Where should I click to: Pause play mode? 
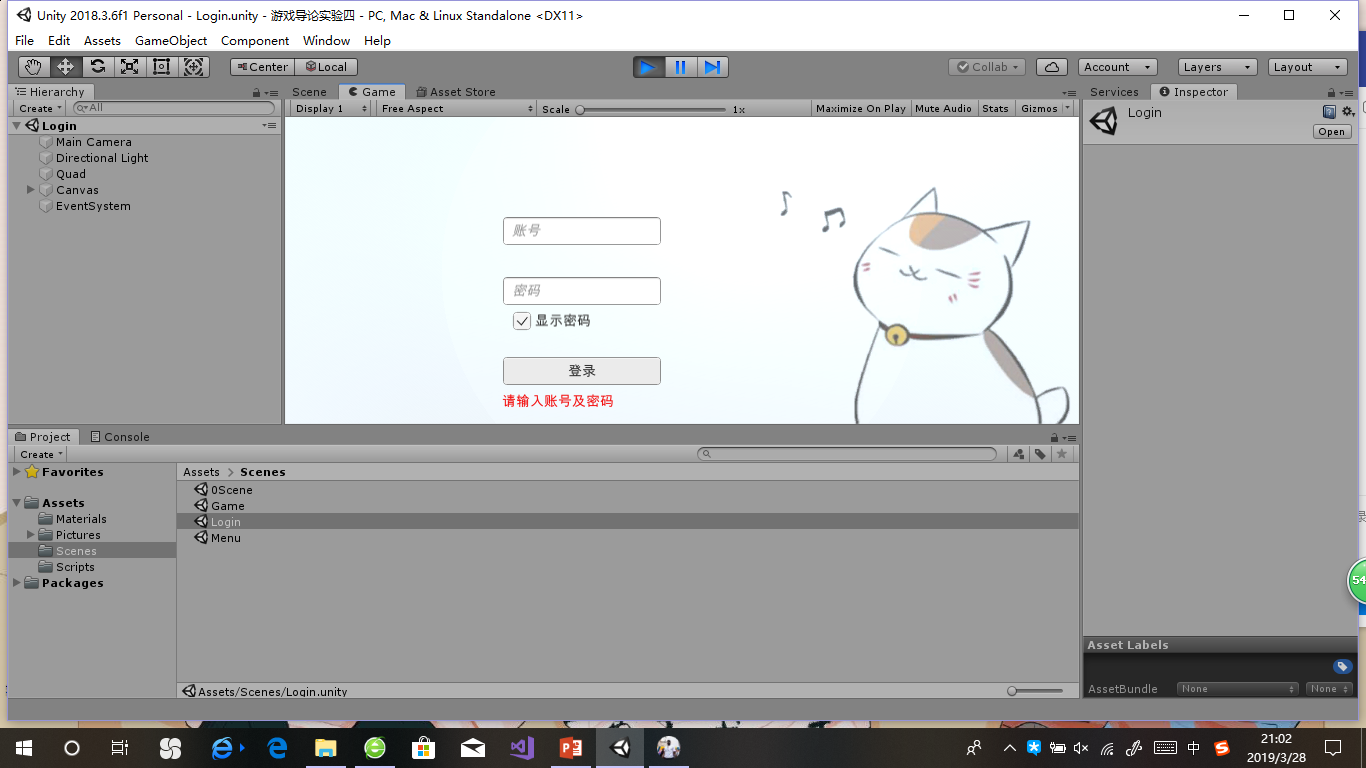click(x=680, y=66)
